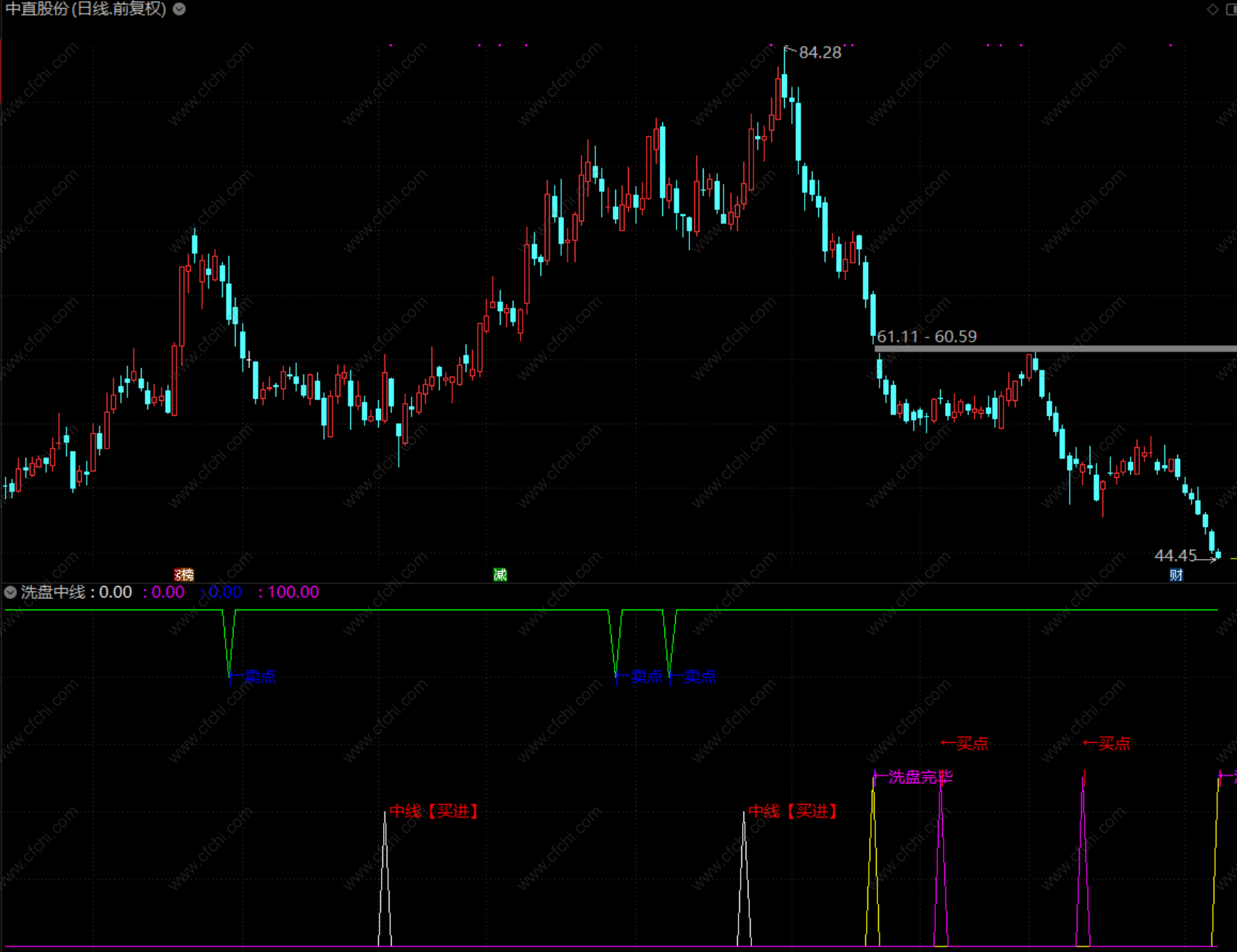Click the green 减 event marker icon
This screenshot has width=1237, height=952.
pyautogui.click(x=500, y=575)
